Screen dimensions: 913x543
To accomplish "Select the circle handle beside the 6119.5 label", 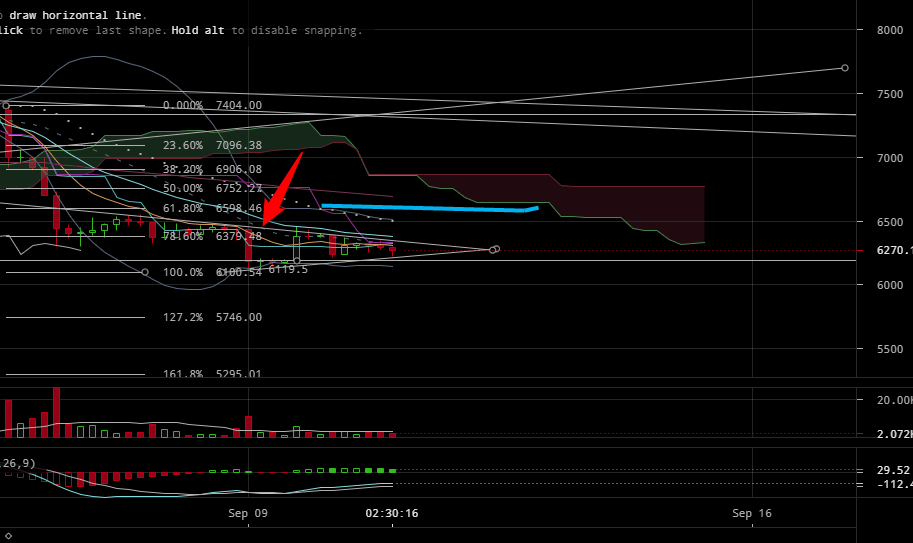I will click(297, 261).
